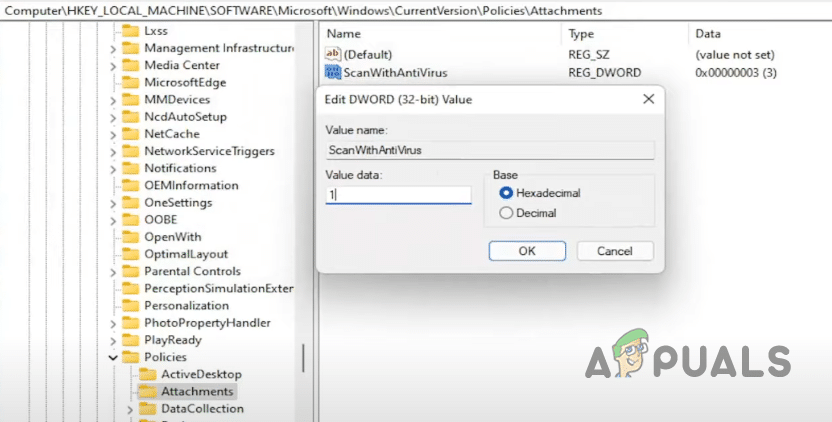Click the Type column header

[x=580, y=34]
